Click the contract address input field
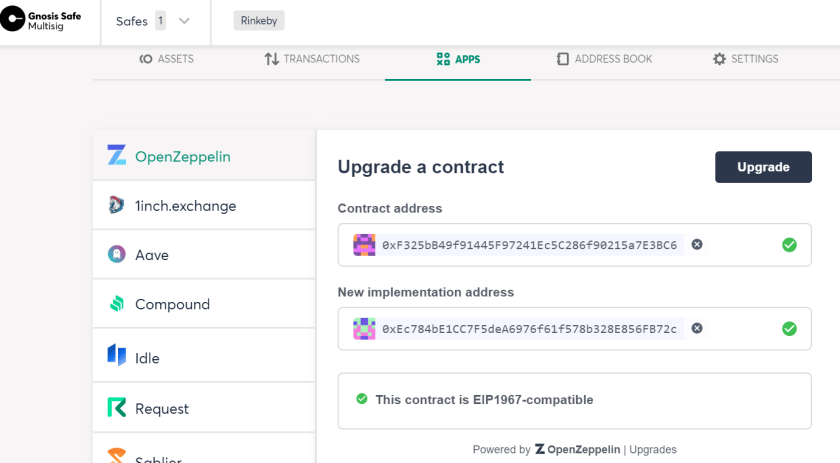 (574, 245)
